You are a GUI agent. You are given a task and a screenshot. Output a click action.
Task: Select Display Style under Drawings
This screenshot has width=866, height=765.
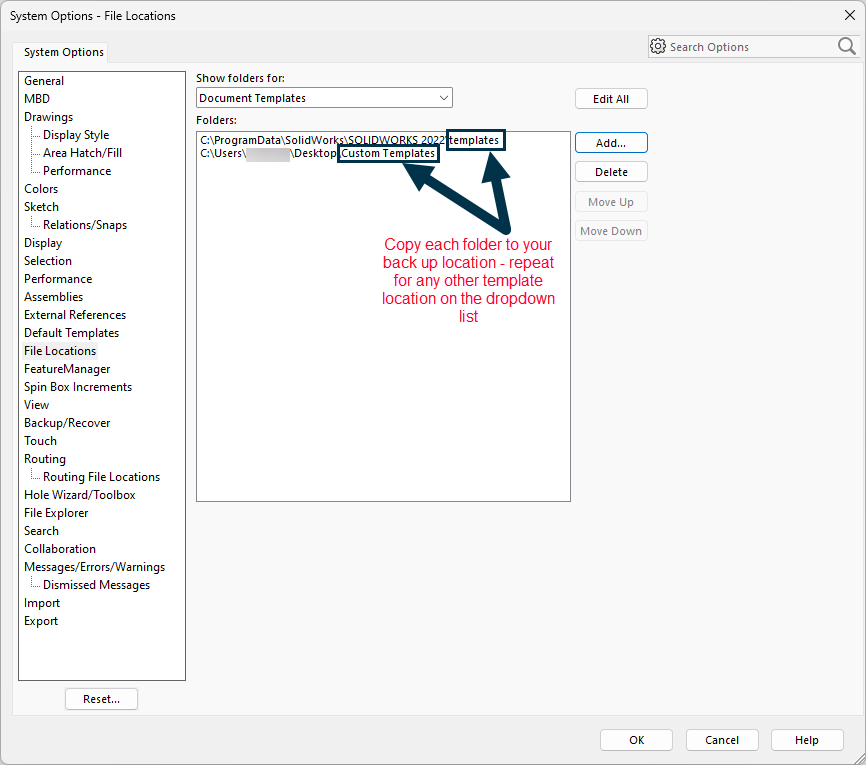coord(76,135)
